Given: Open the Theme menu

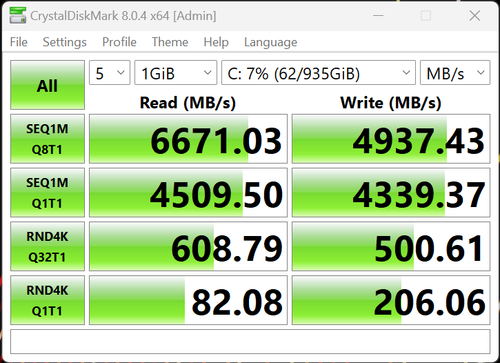Looking at the screenshot, I should click(x=170, y=42).
